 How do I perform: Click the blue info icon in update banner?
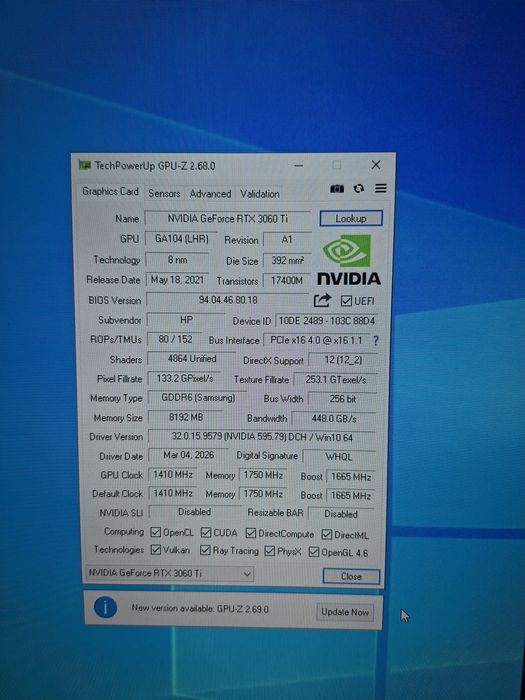105,608
